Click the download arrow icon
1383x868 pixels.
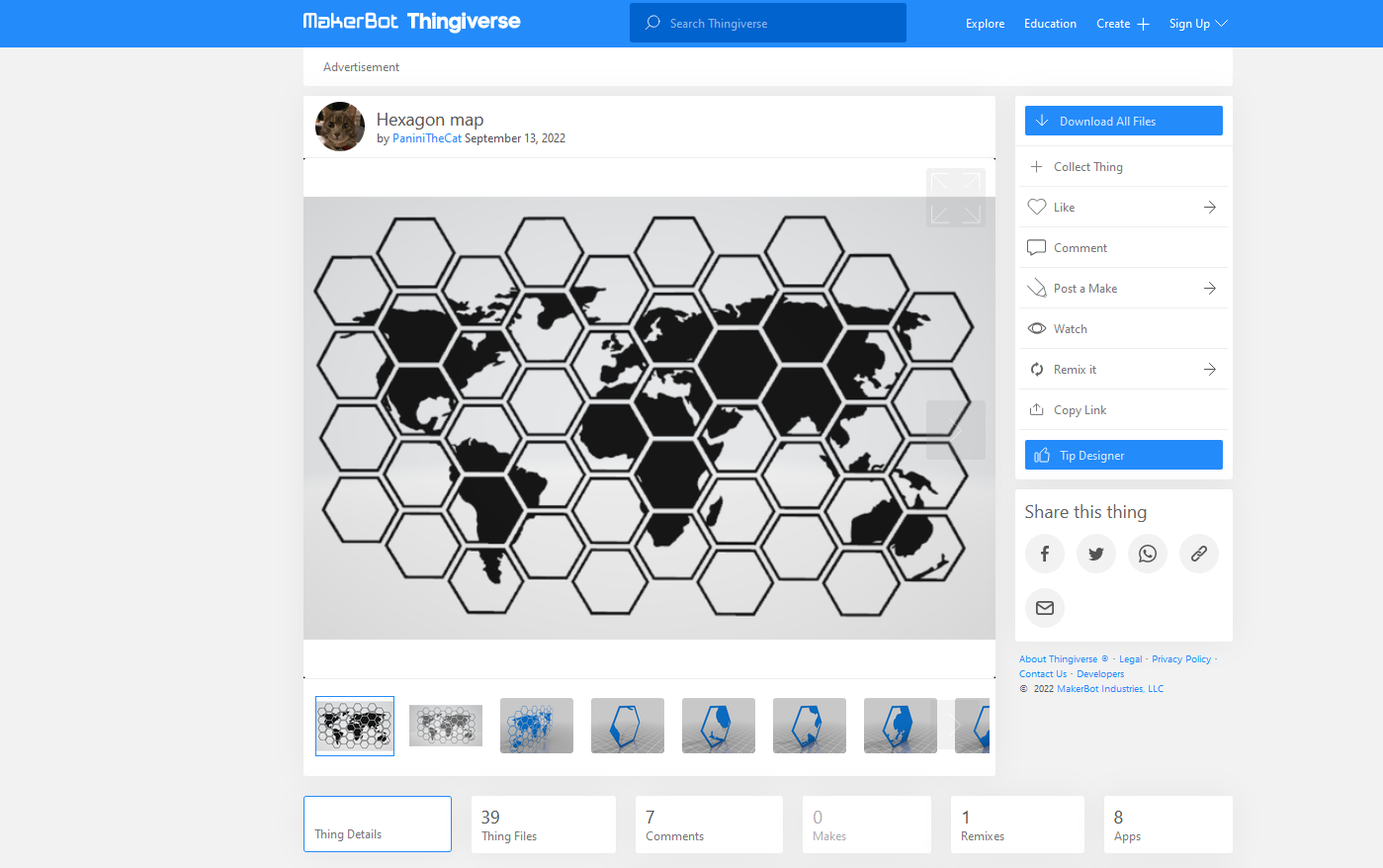(x=1042, y=121)
